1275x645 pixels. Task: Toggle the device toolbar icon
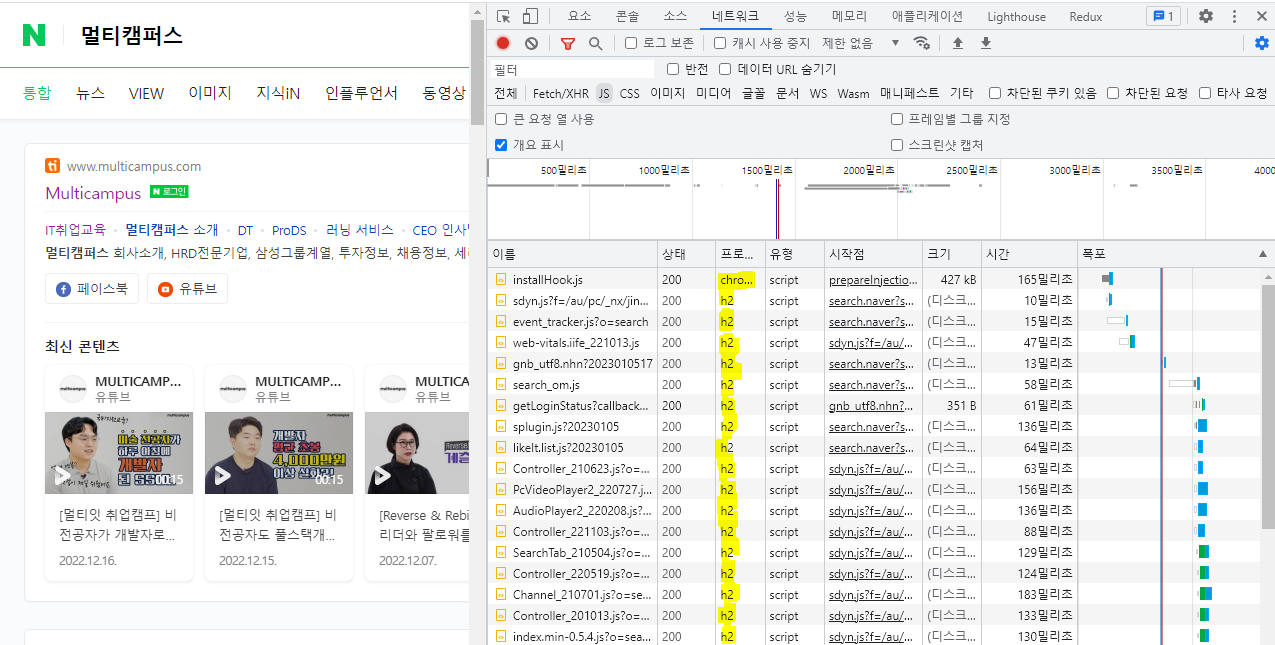(530, 16)
